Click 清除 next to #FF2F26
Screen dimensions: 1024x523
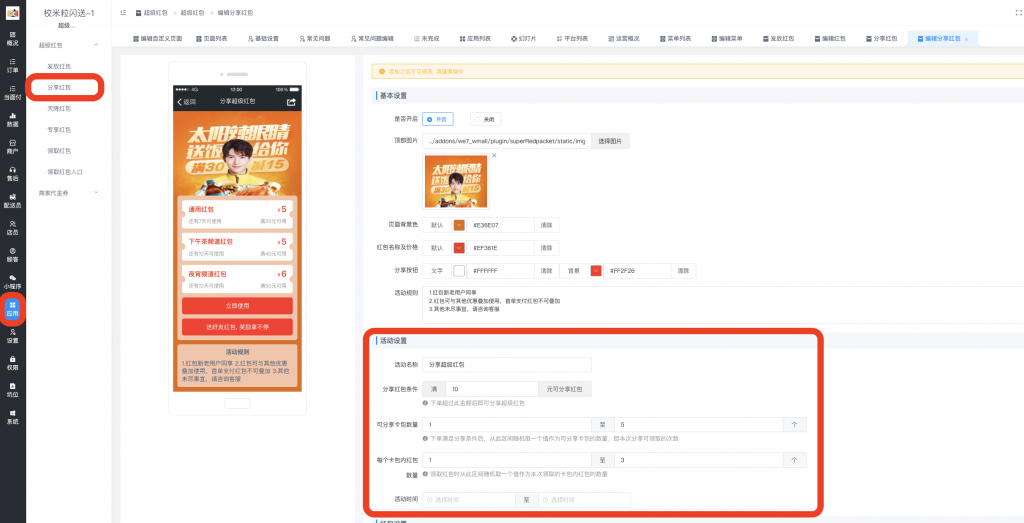click(x=683, y=270)
